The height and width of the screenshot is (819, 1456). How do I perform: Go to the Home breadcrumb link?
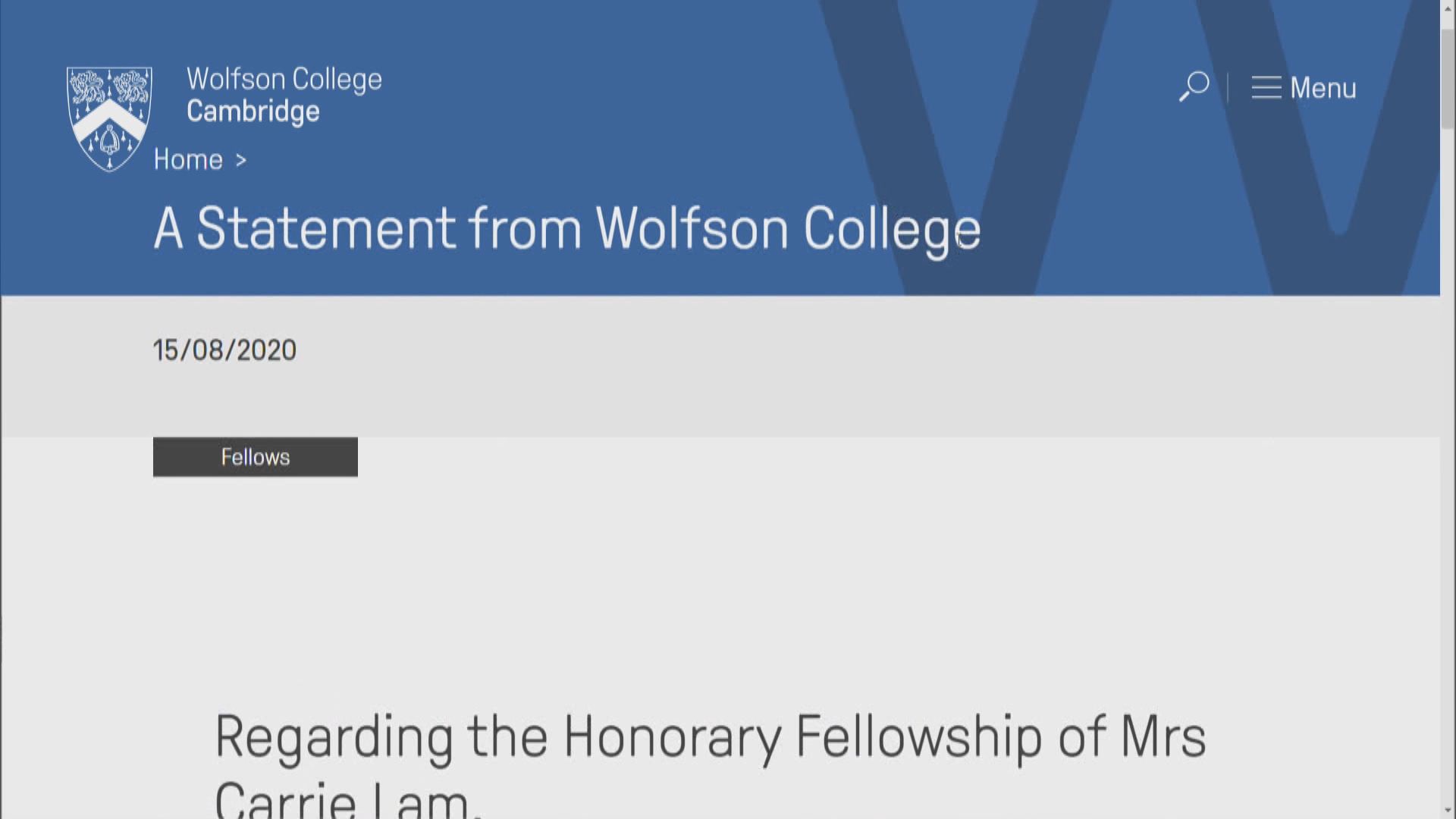pyautogui.click(x=188, y=160)
